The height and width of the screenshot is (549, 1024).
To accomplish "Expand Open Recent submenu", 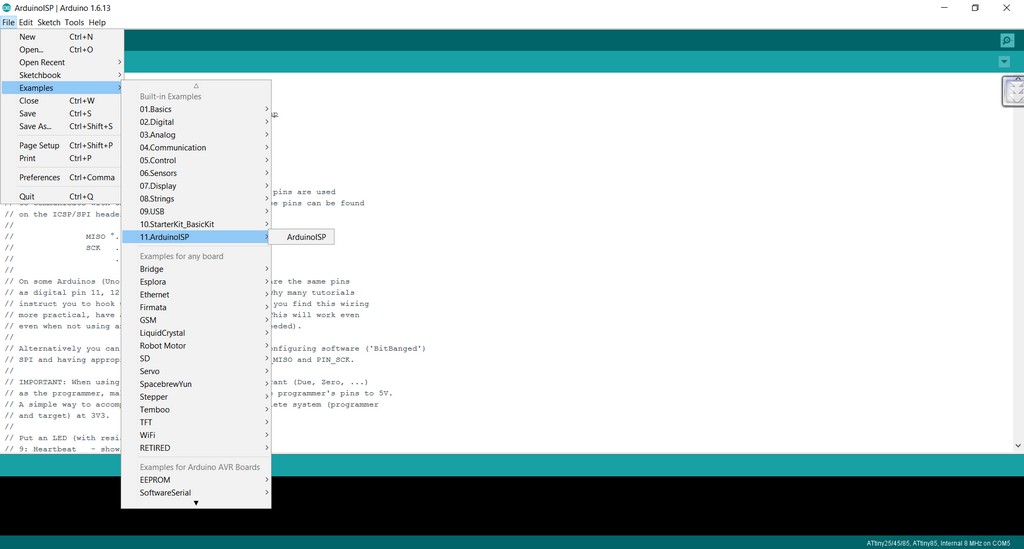I will point(62,63).
